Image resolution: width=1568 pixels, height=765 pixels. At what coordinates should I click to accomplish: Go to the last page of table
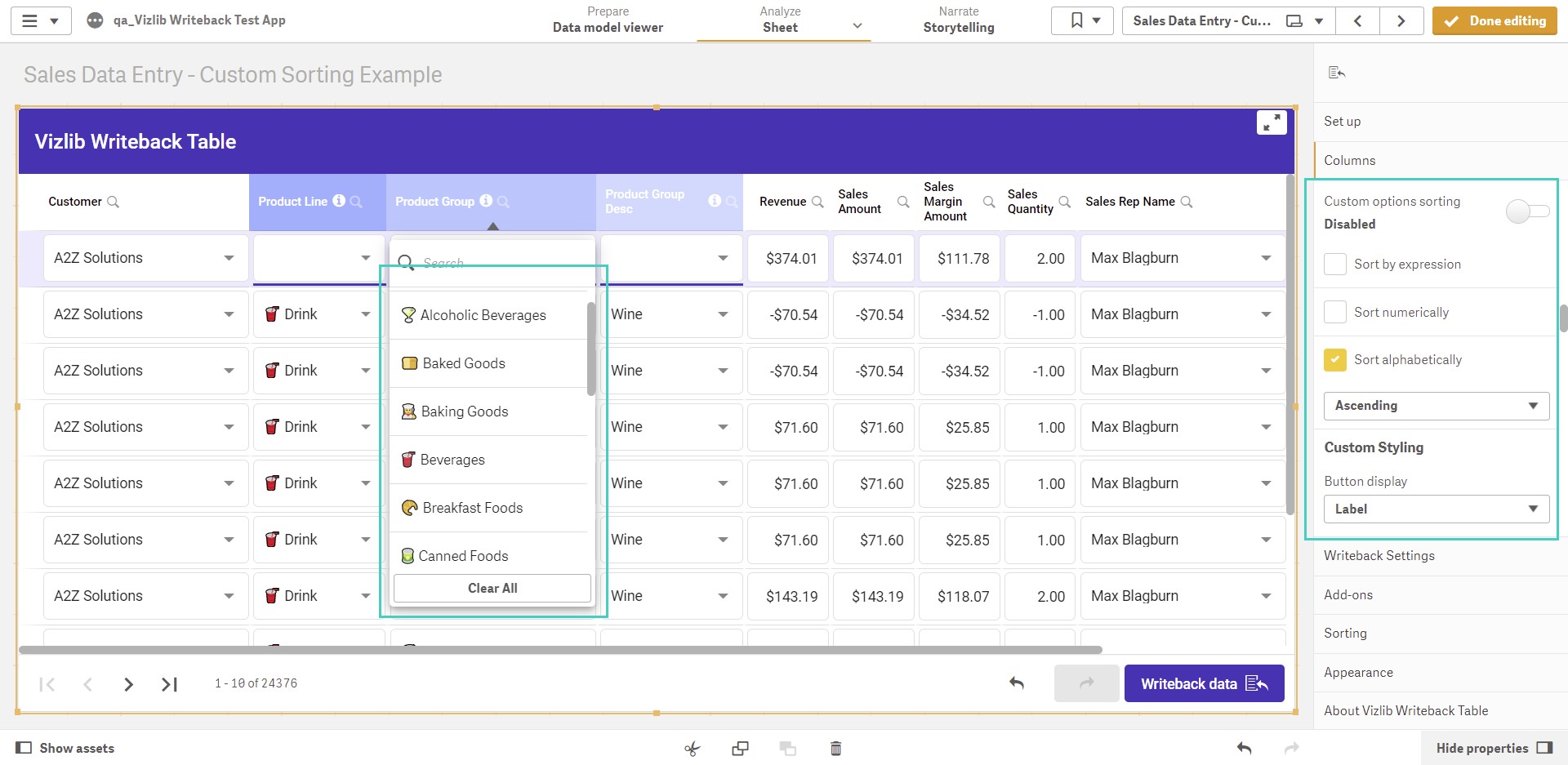169,684
